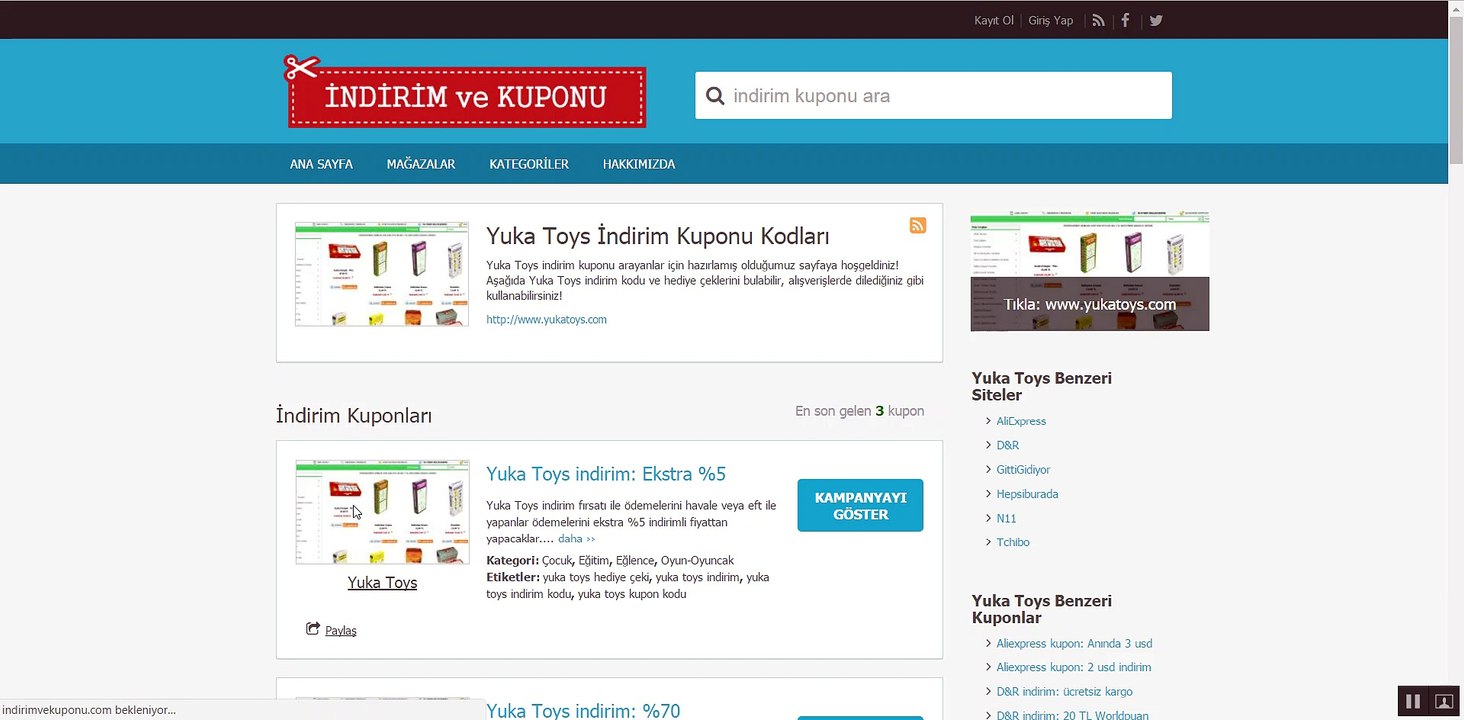The width and height of the screenshot is (1464, 720).
Task: Open the Eğlence category link
Action: [x=635, y=561]
